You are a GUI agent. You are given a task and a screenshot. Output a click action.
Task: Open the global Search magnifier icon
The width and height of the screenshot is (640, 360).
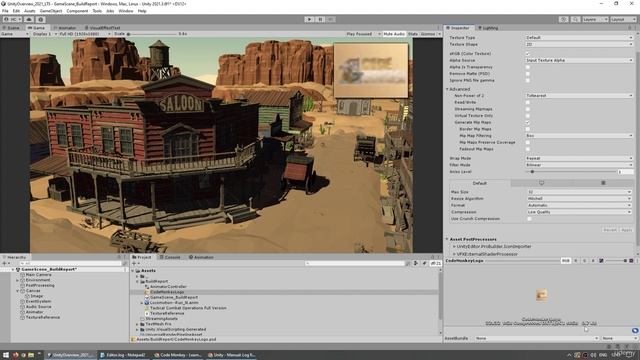pos(575,19)
